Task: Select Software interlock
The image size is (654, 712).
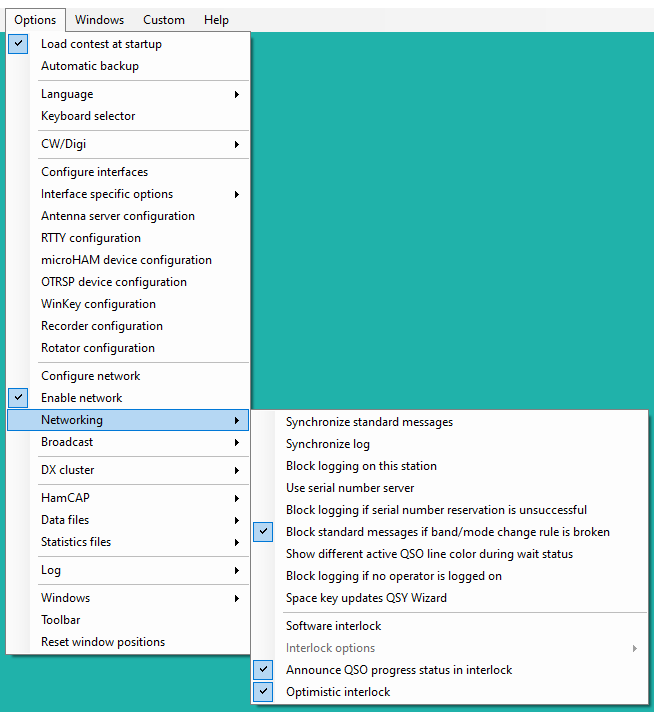Action: (x=450, y=626)
